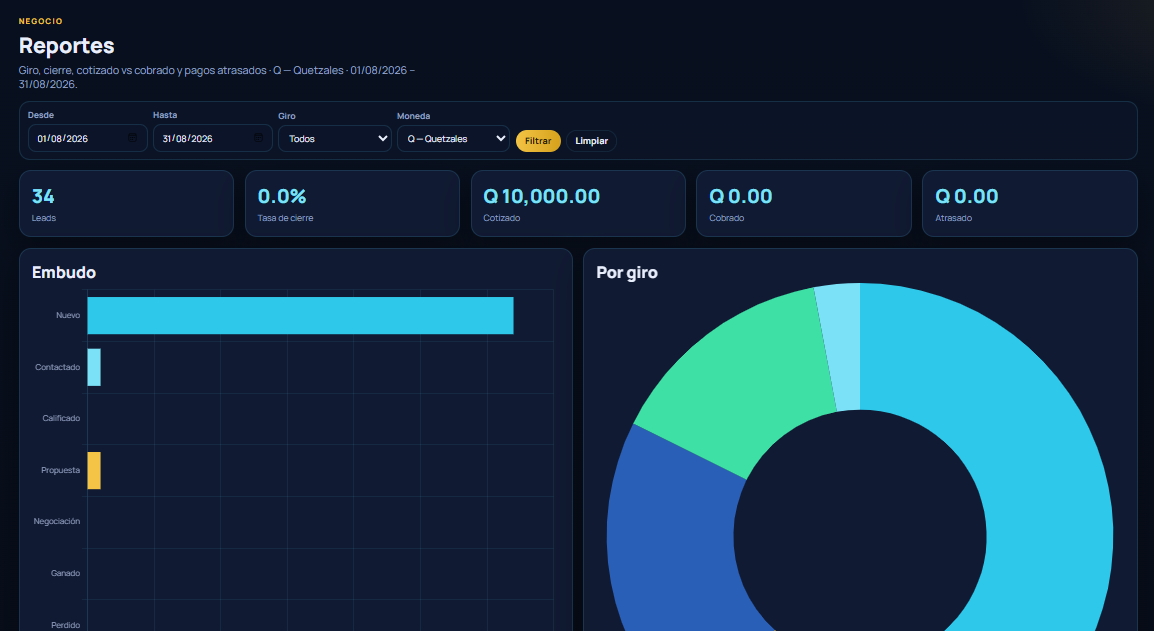The width and height of the screenshot is (1154, 631).
Task: Click the report subtitle description text
Action: [217, 77]
